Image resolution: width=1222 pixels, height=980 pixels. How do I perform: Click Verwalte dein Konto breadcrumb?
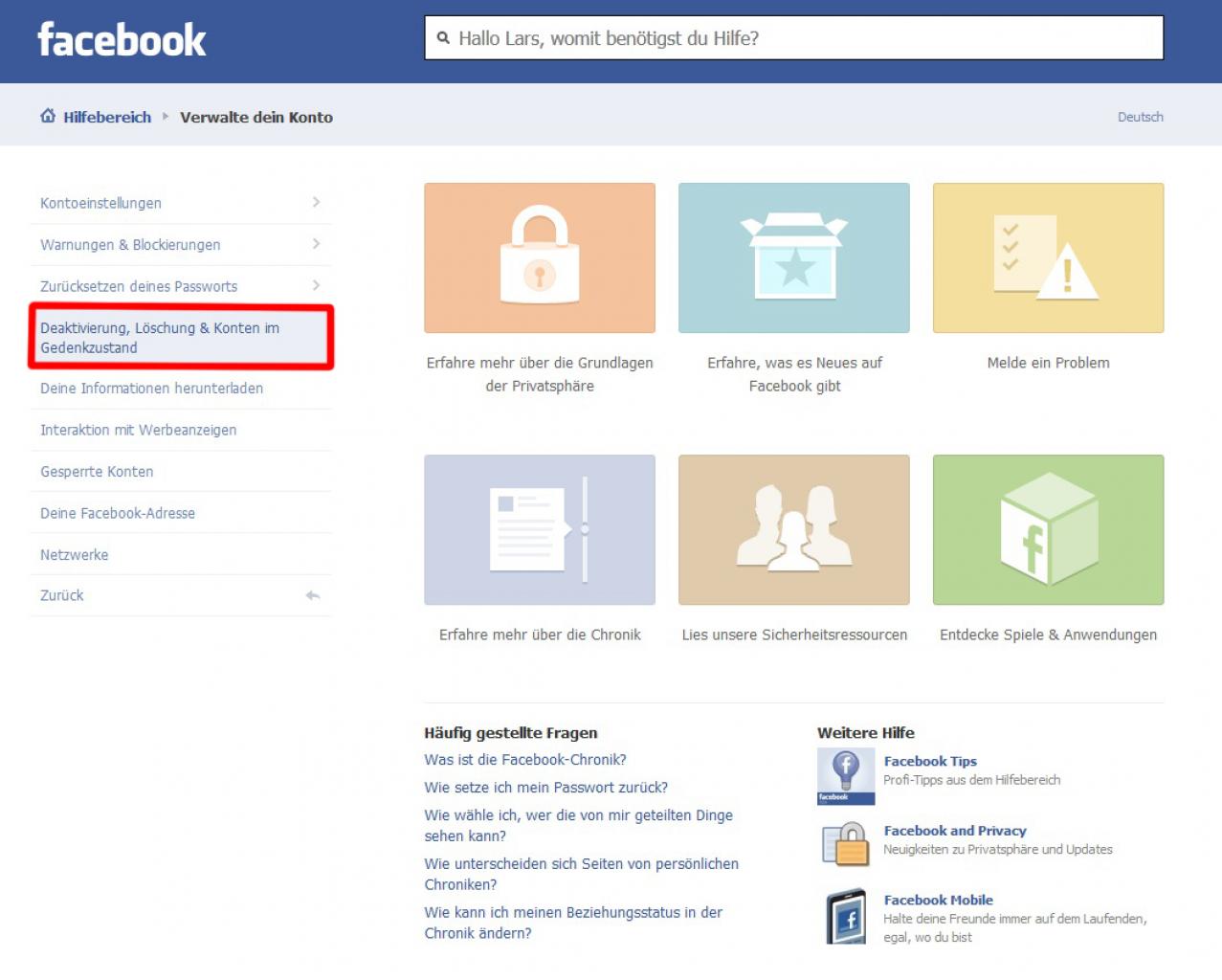click(x=256, y=117)
